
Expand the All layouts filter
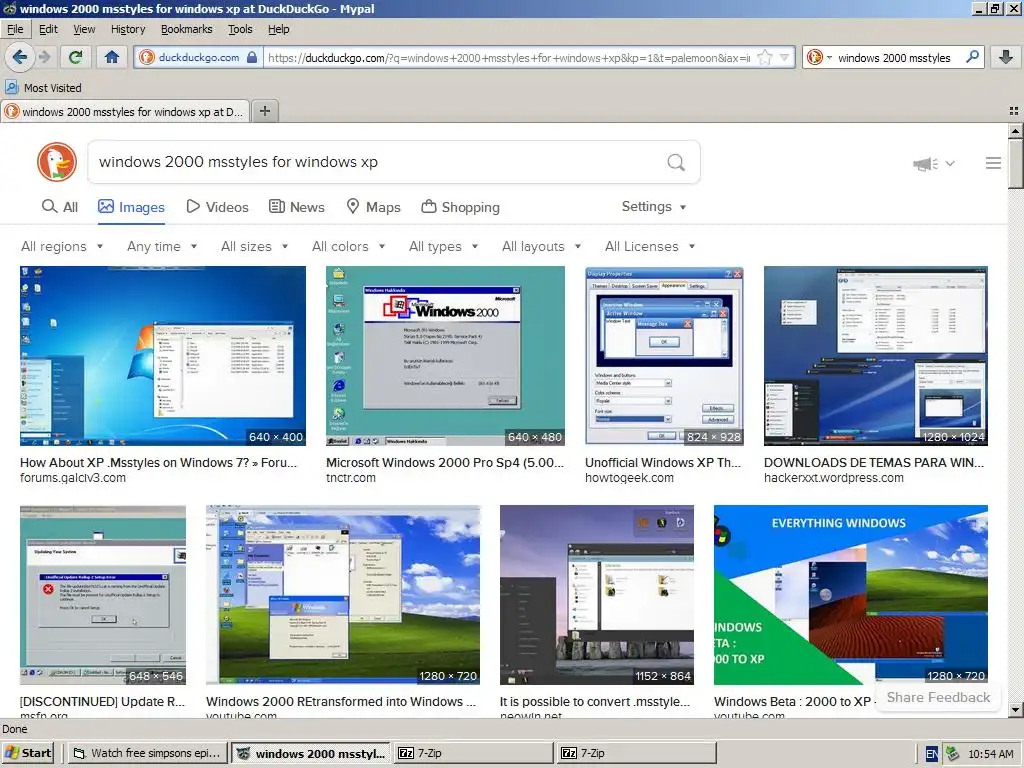(x=541, y=246)
